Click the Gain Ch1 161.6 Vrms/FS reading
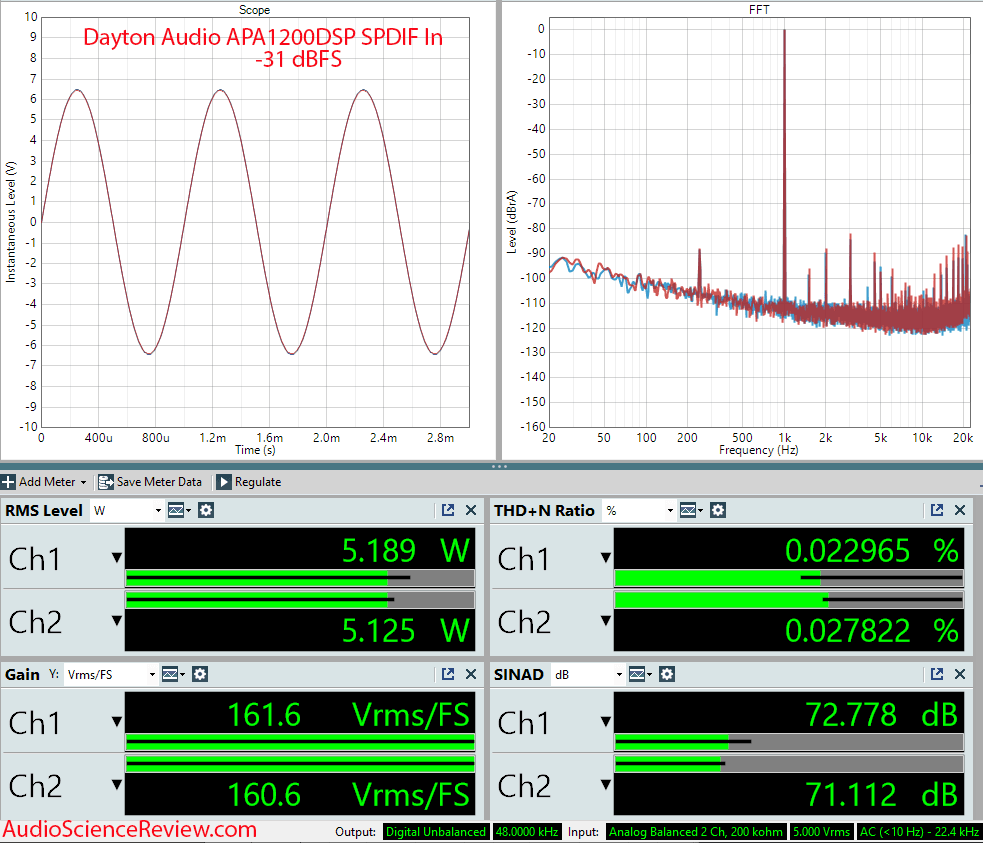The image size is (983, 843). [x=348, y=715]
